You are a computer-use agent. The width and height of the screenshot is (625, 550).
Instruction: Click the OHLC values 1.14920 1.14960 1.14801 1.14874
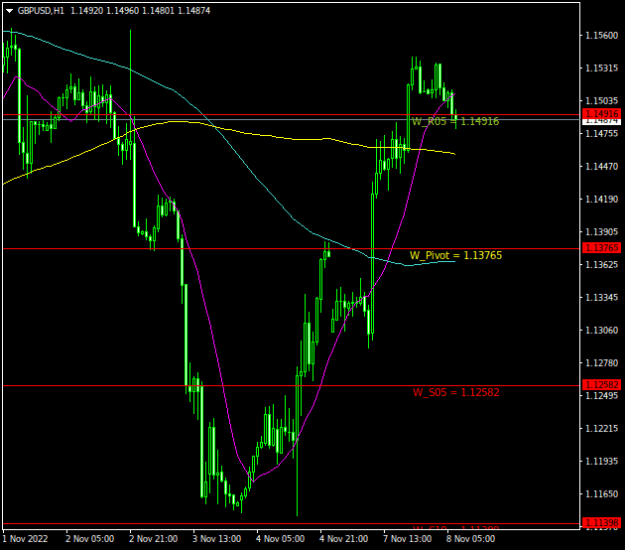pos(140,11)
